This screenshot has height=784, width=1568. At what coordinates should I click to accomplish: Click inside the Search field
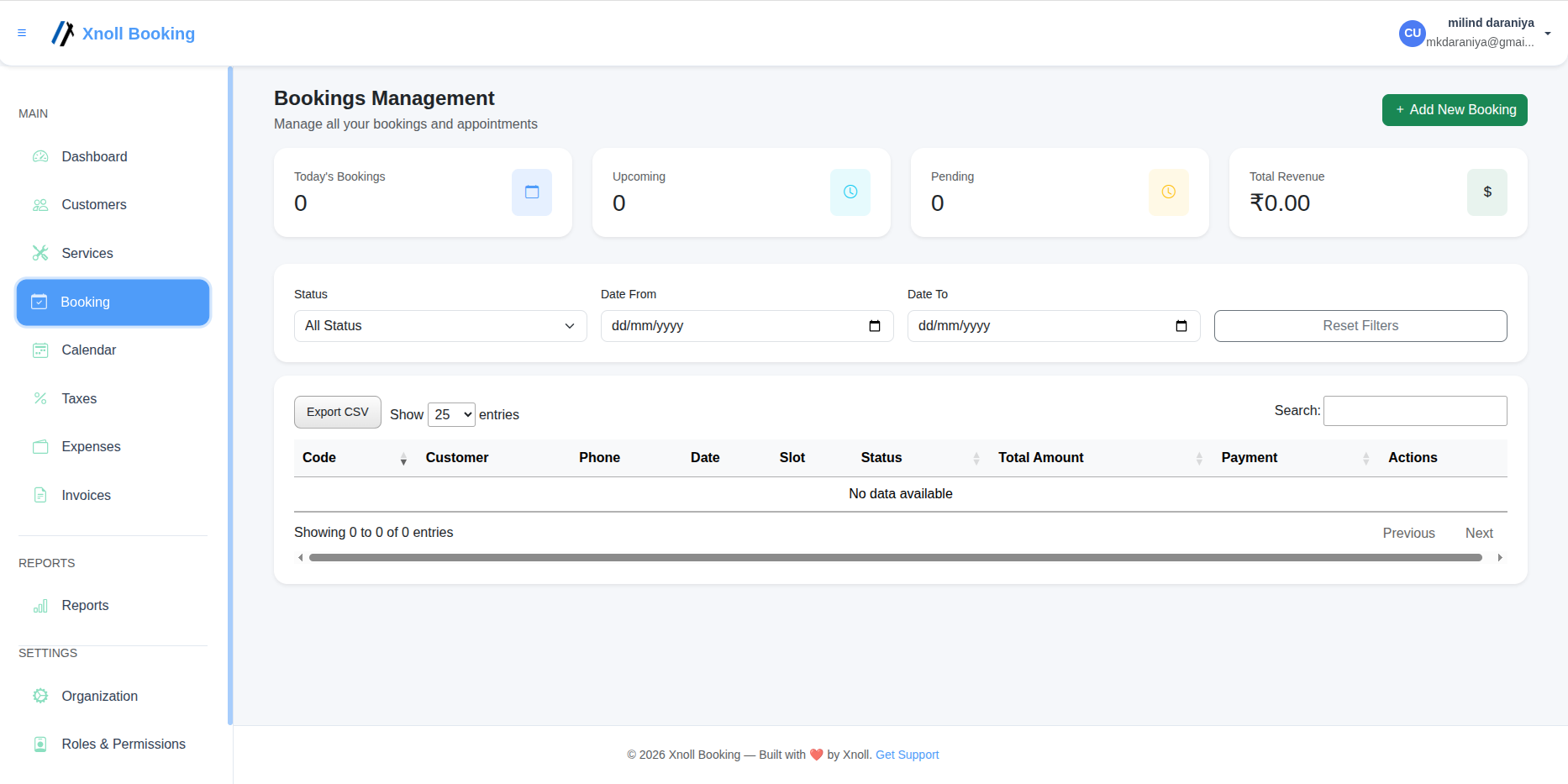pyautogui.click(x=1415, y=411)
